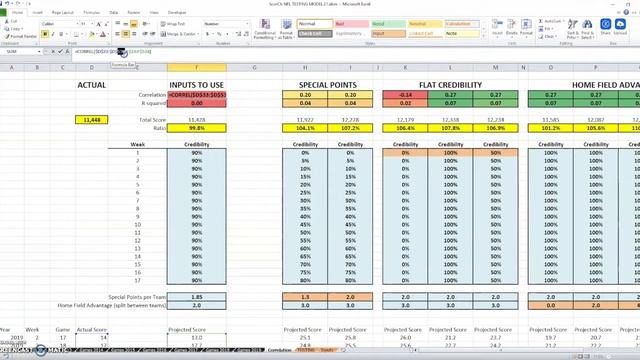Select the Correlation sheet tab
This screenshot has width=640, height=360.
click(x=280, y=350)
